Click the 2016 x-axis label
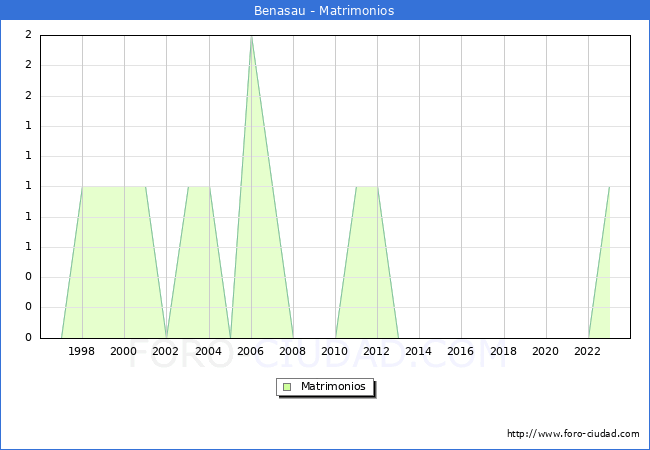 point(461,351)
